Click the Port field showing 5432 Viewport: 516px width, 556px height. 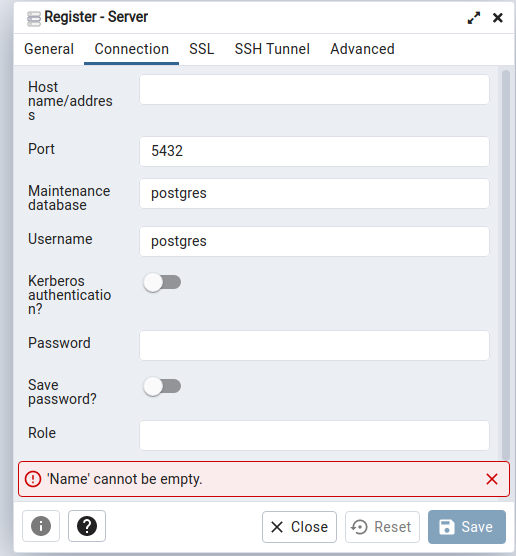315,151
